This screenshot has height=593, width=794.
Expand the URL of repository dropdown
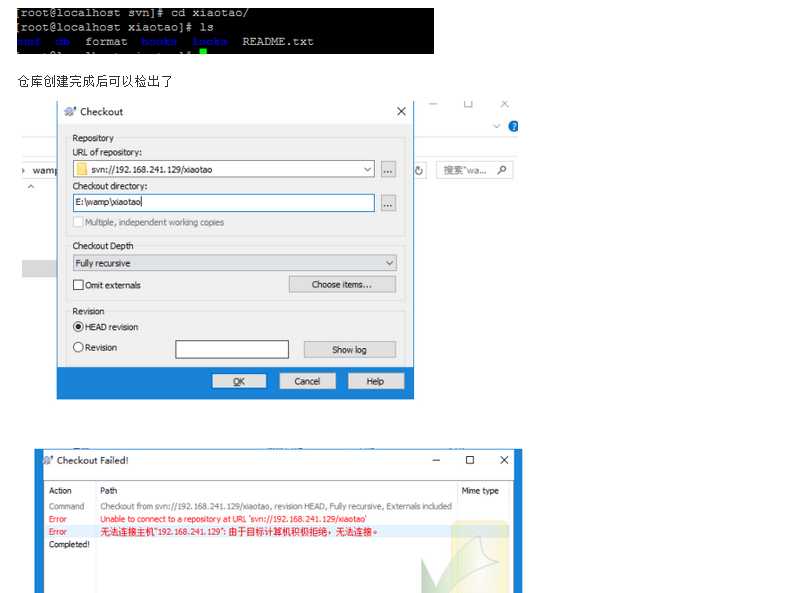(368, 169)
